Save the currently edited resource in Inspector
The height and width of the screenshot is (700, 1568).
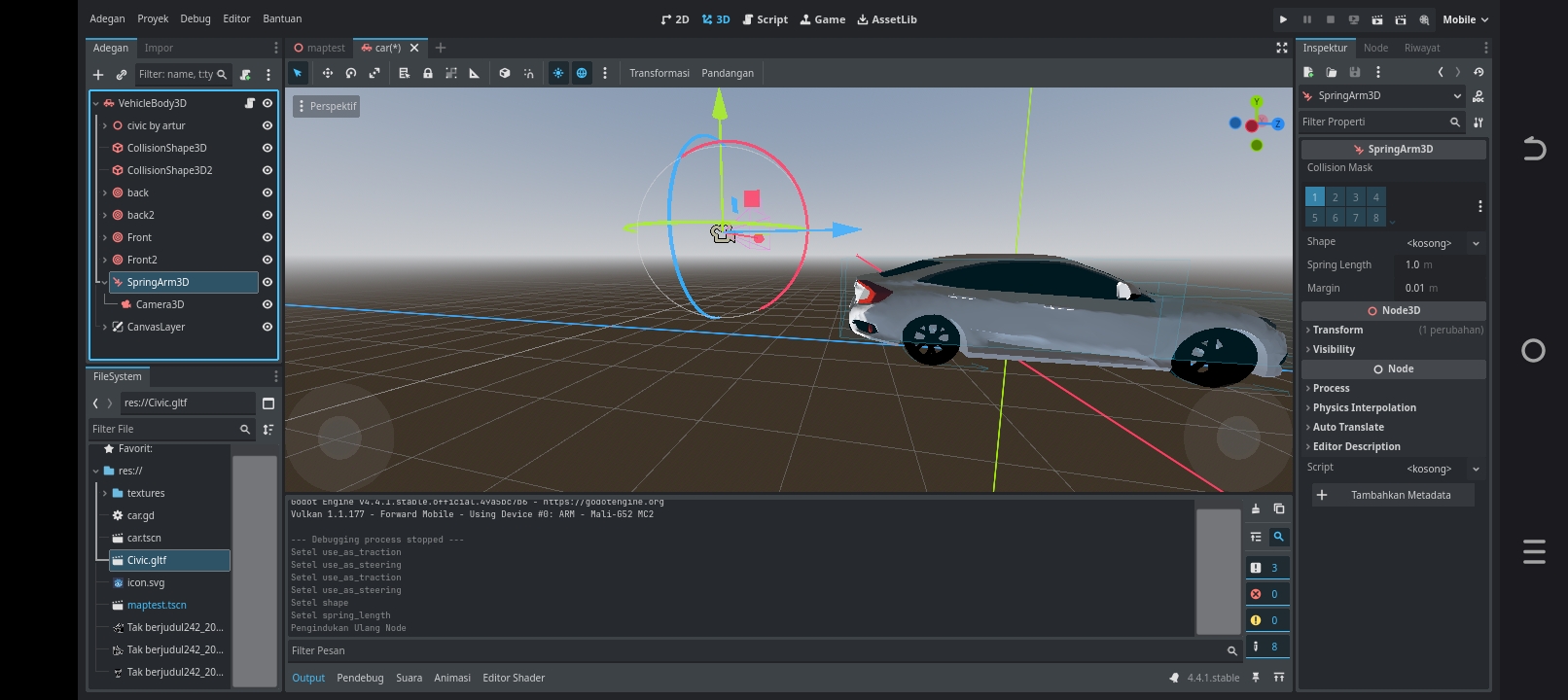(1355, 72)
